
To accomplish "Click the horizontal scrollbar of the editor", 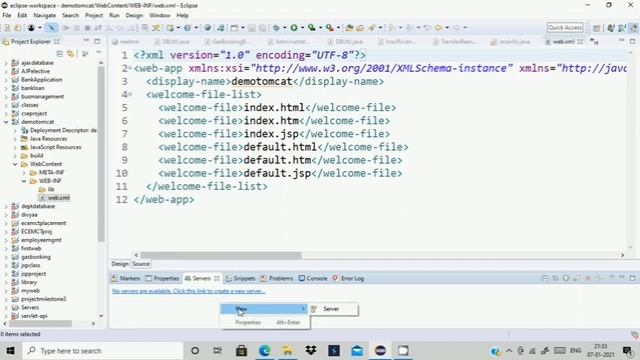I will point(221,255).
